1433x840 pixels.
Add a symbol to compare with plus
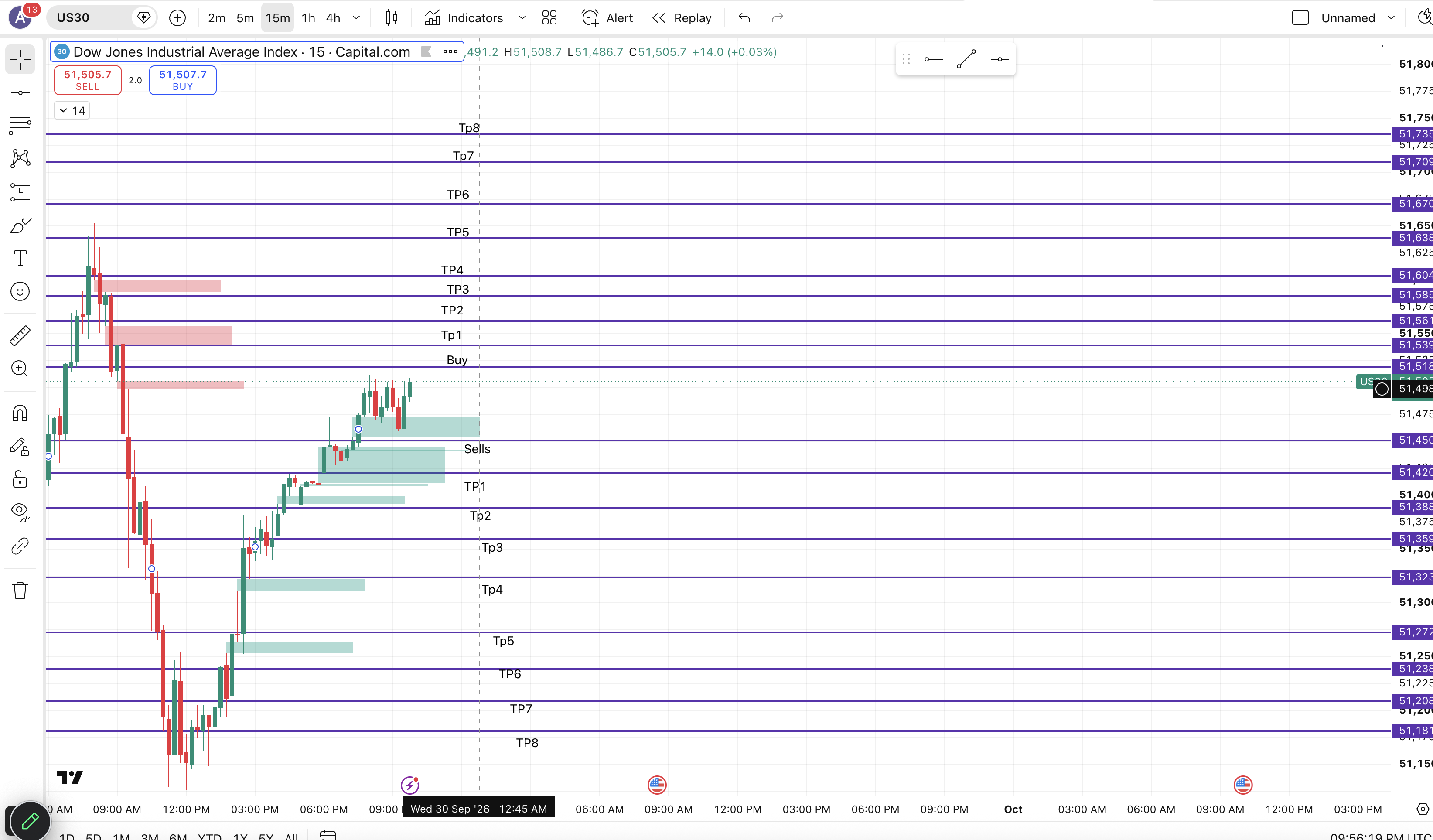click(x=177, y=18)
